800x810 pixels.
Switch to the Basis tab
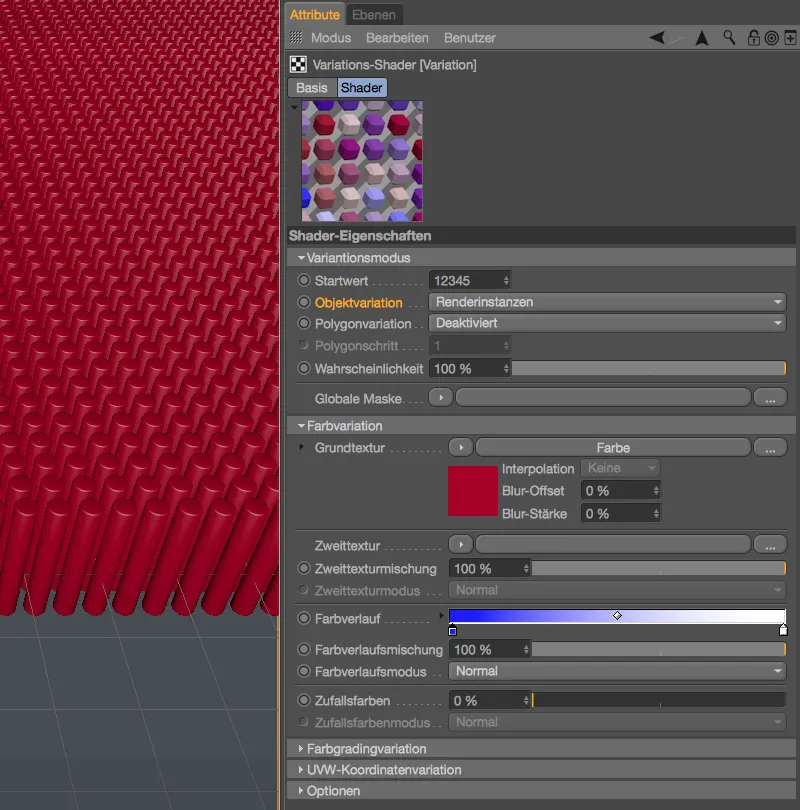[x=311, y=88]
